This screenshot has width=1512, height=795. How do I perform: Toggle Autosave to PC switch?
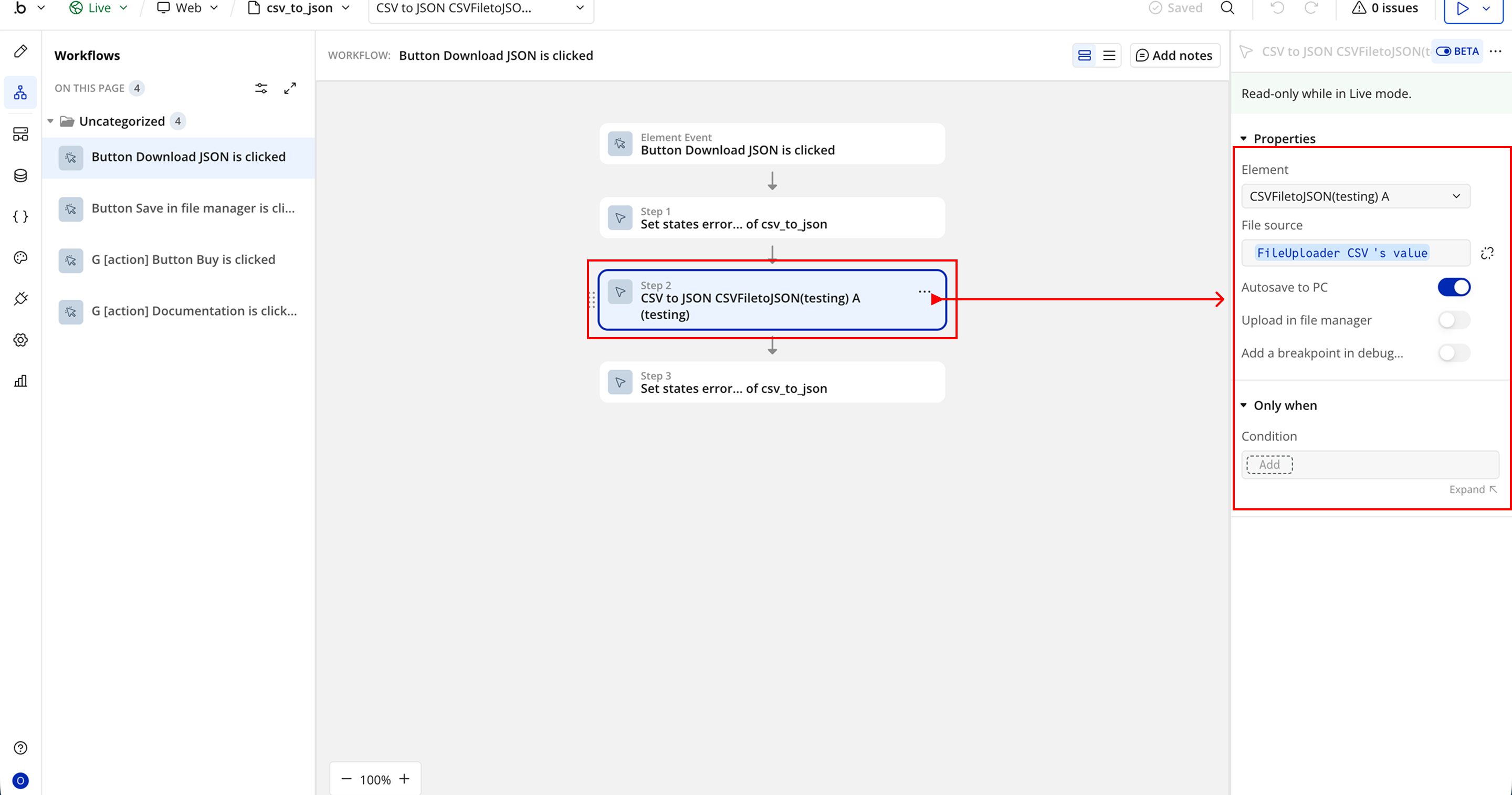click(1453, 287)
